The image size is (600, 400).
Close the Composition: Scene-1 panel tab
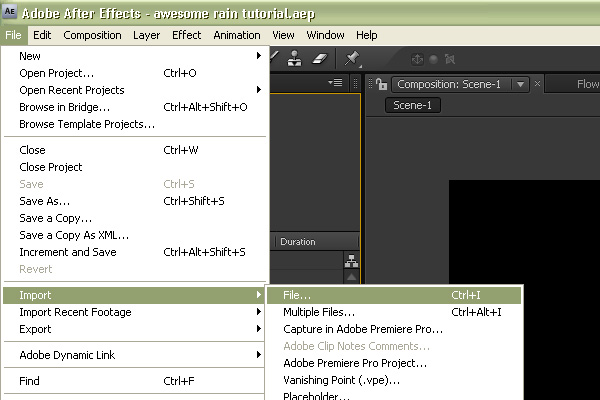537,83
